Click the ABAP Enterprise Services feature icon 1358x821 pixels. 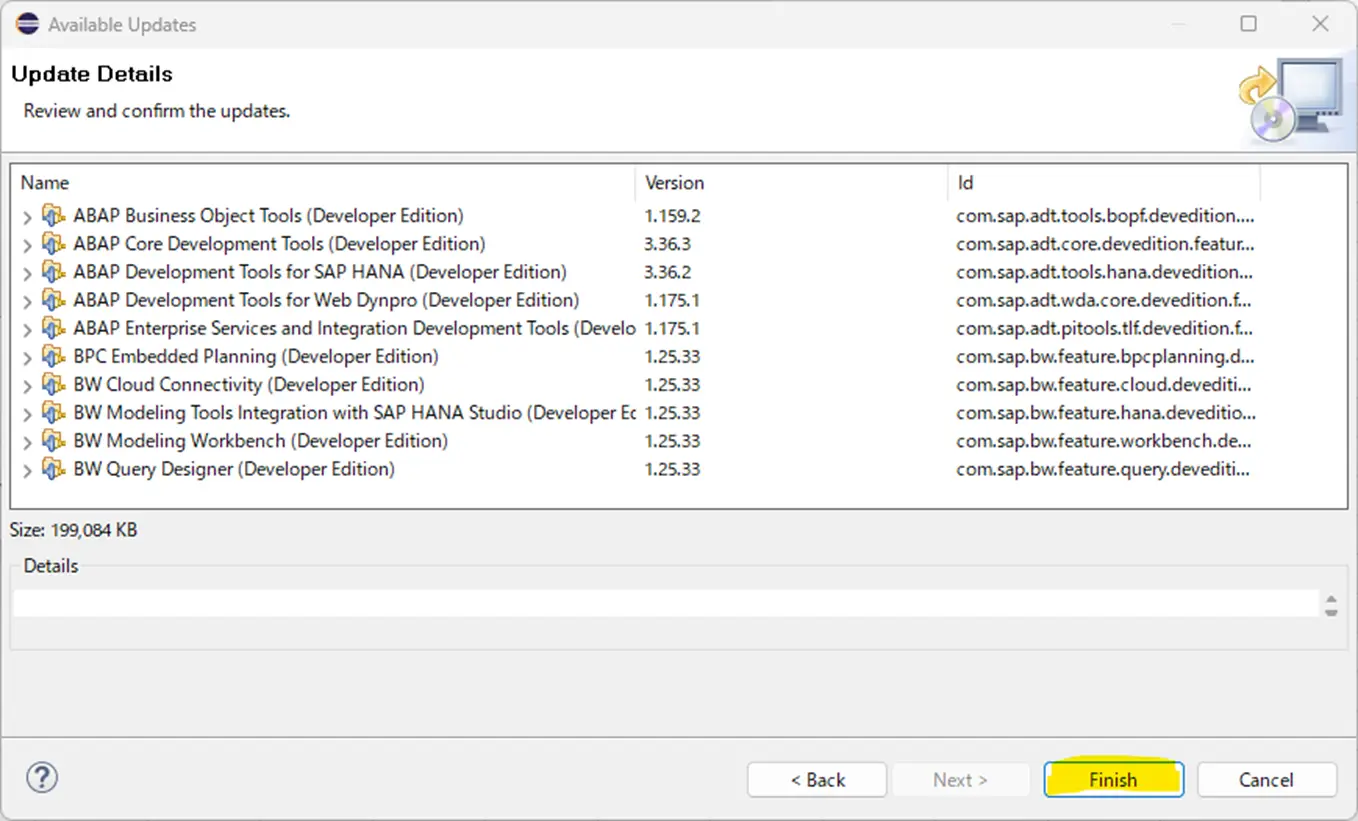tap(53, 328)
